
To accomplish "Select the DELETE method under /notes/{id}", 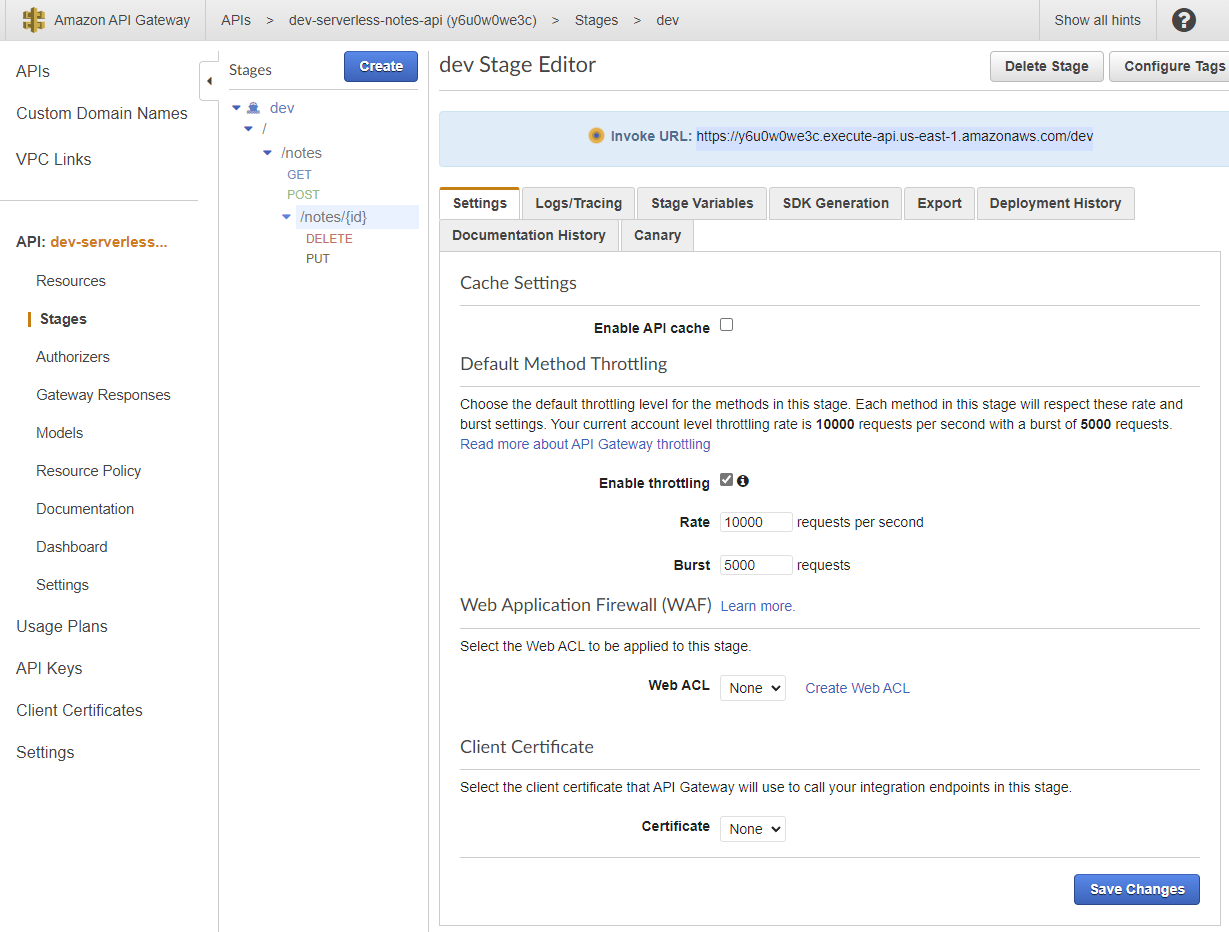I will click(329, 238).
